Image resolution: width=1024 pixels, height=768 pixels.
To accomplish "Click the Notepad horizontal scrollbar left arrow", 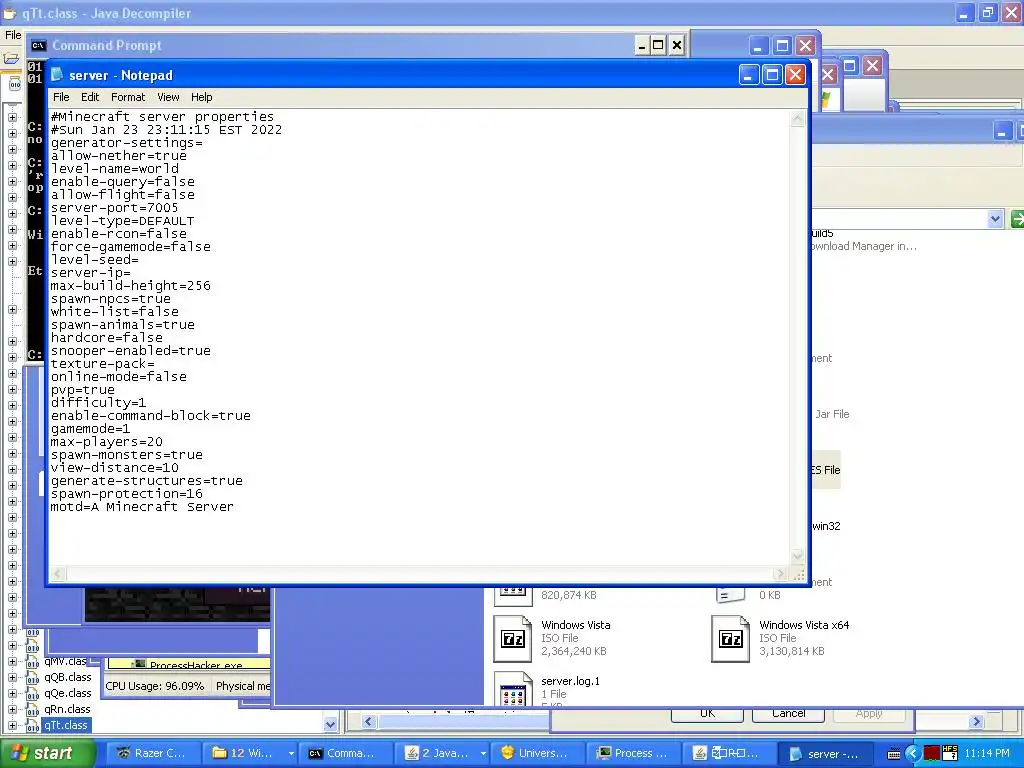I will (57, 573).
